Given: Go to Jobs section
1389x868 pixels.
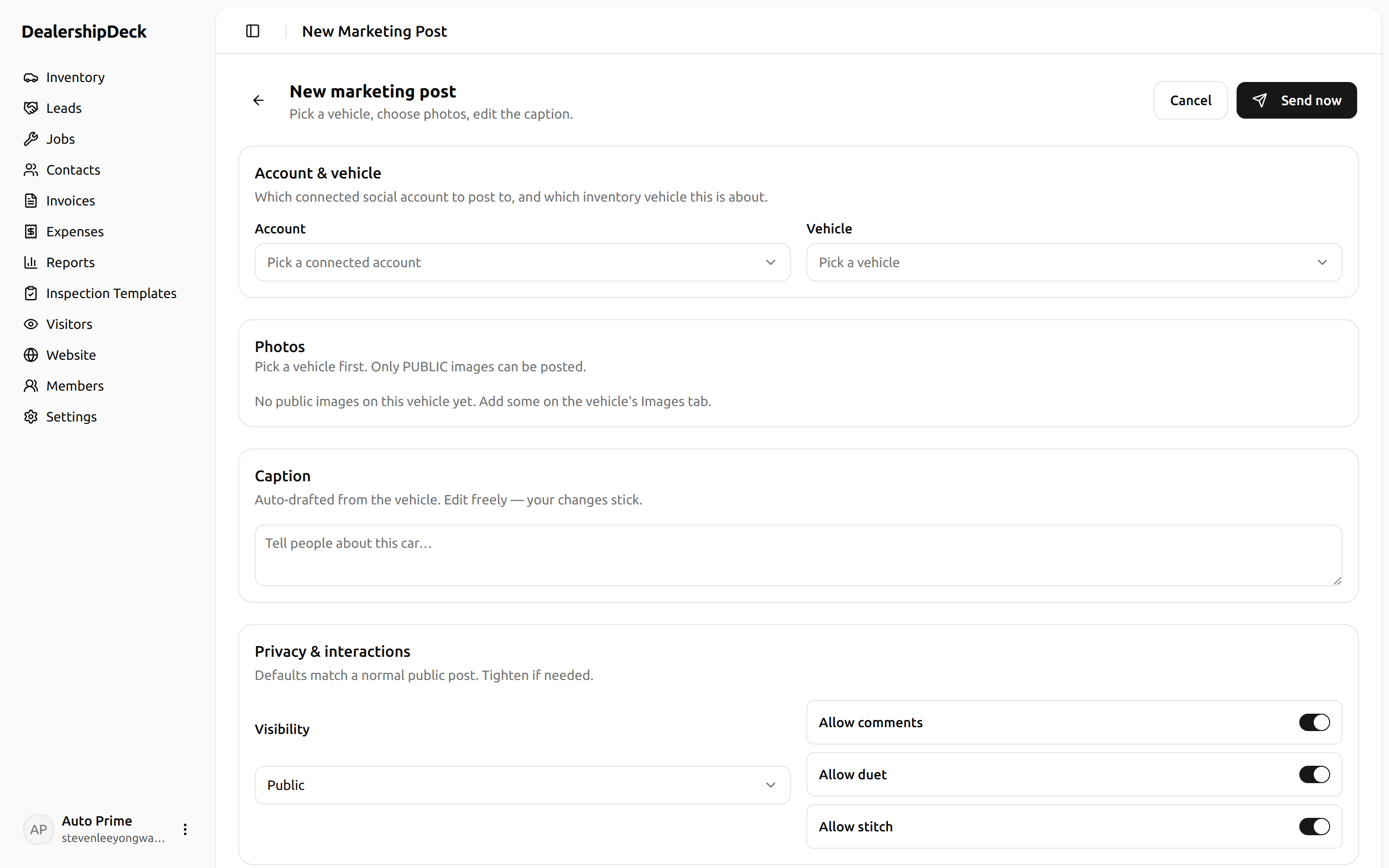Looking at the screenshot, I should pyautogui.click(x=108, y=139).
